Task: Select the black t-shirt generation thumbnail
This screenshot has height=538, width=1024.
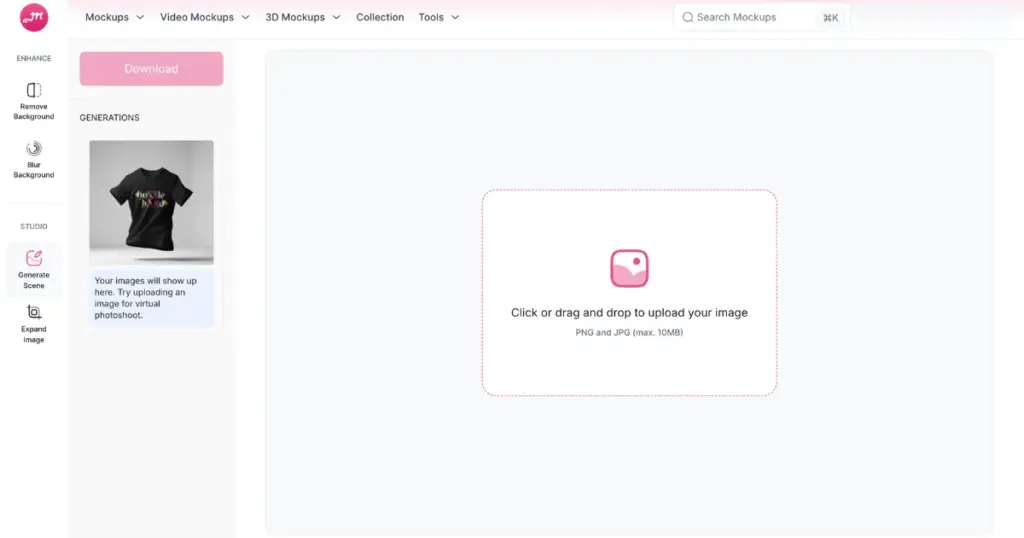Action: coord(152,202)
